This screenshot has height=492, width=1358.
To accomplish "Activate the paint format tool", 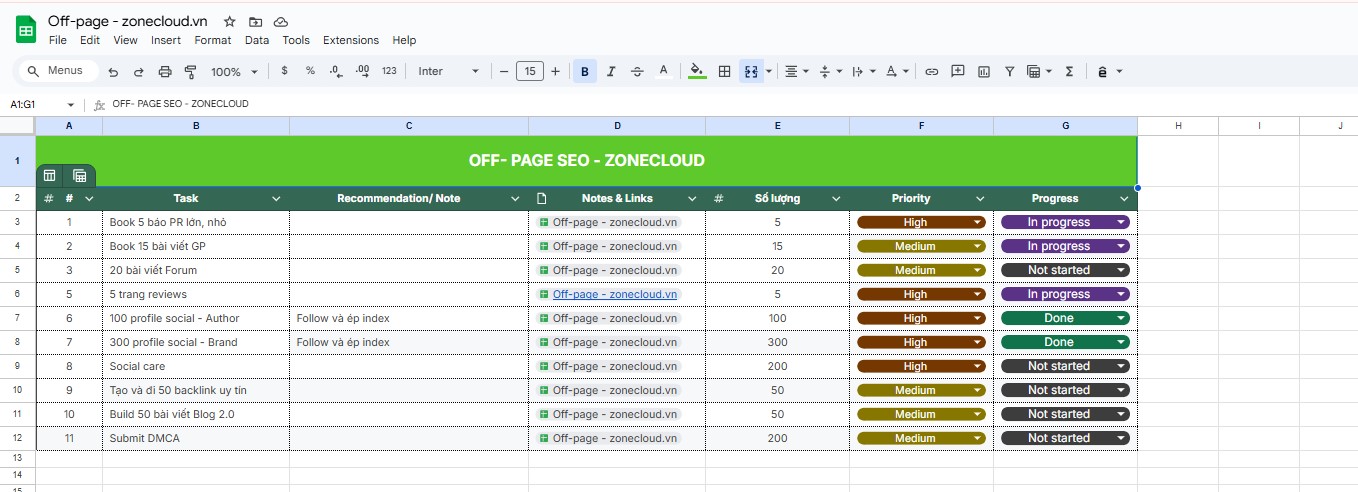I will coord(191,71).
